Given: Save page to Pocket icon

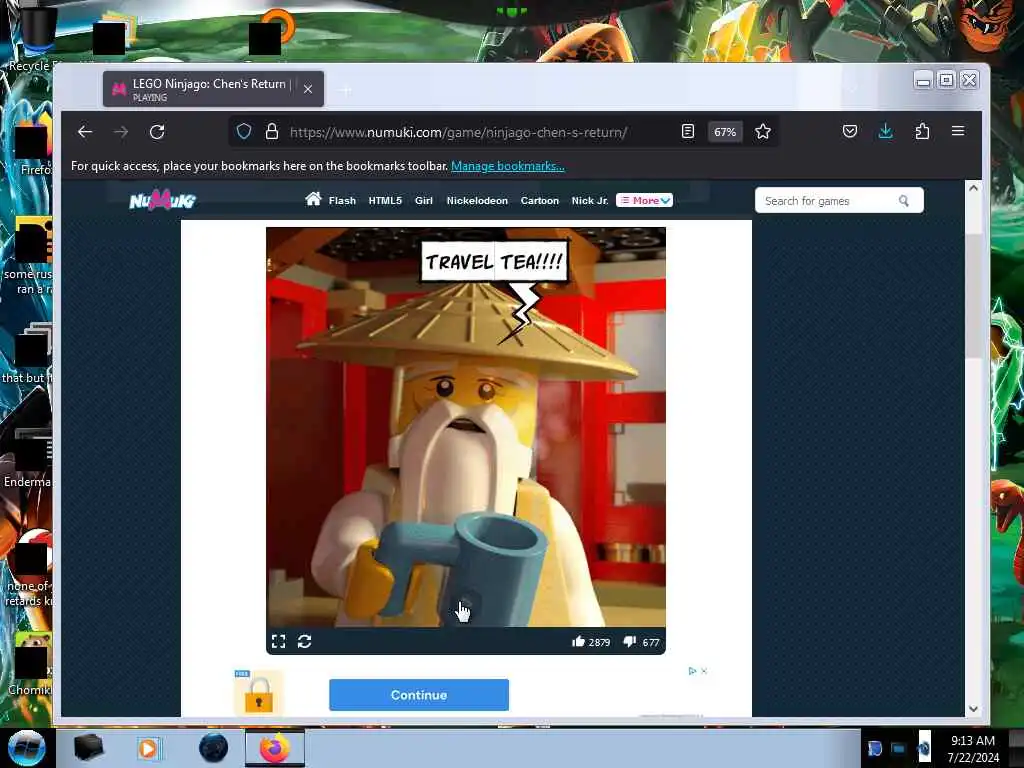Looking at the screenshot, I should 850,131.
